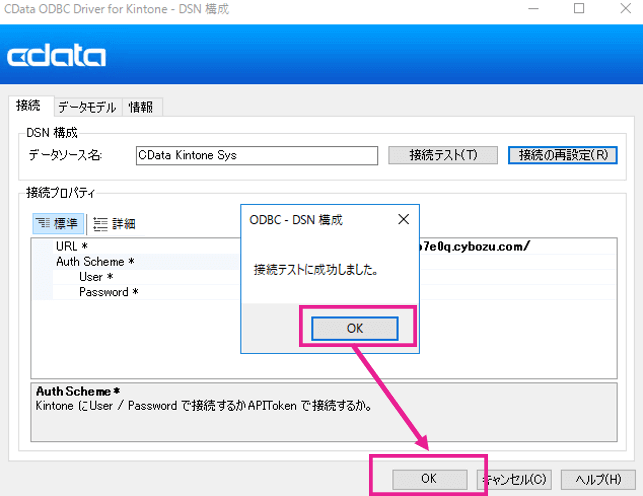The width and height of the screenshot is (643, 496).
Task: Select the User * property row
Action: 324,277
